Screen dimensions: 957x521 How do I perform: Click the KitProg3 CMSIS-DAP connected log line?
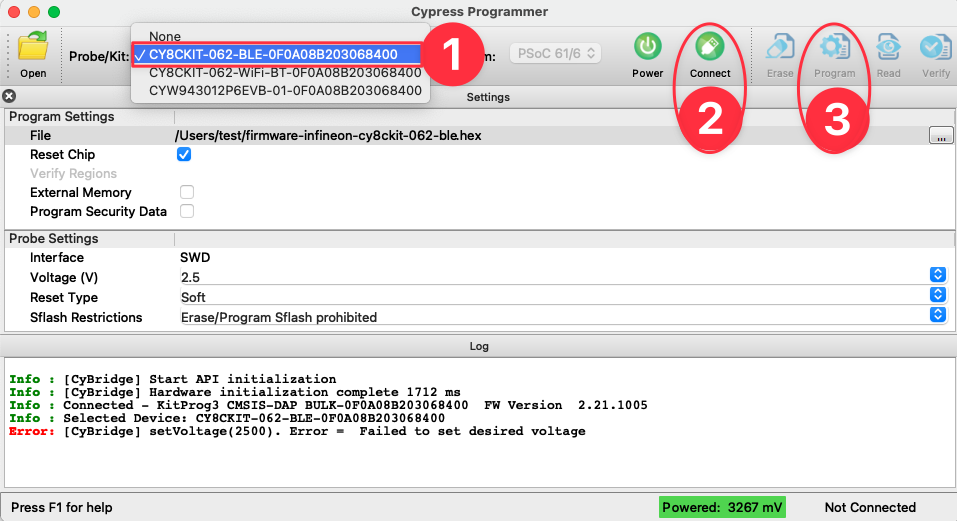328,405
